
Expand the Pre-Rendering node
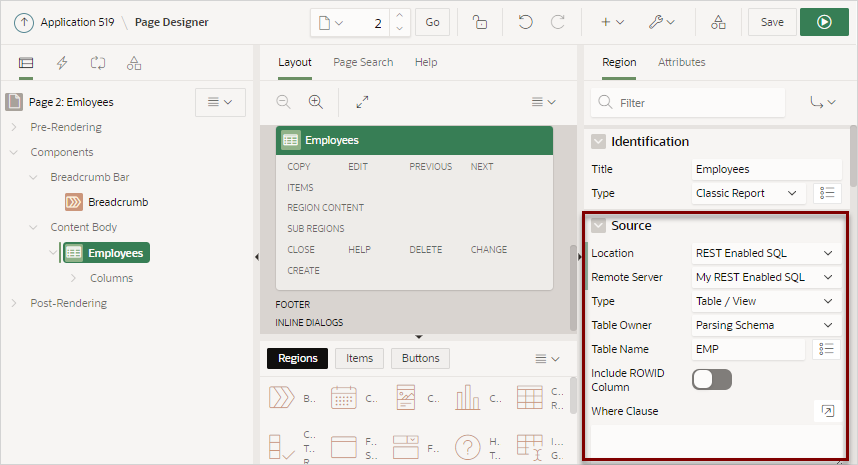(x=14, y=127)
